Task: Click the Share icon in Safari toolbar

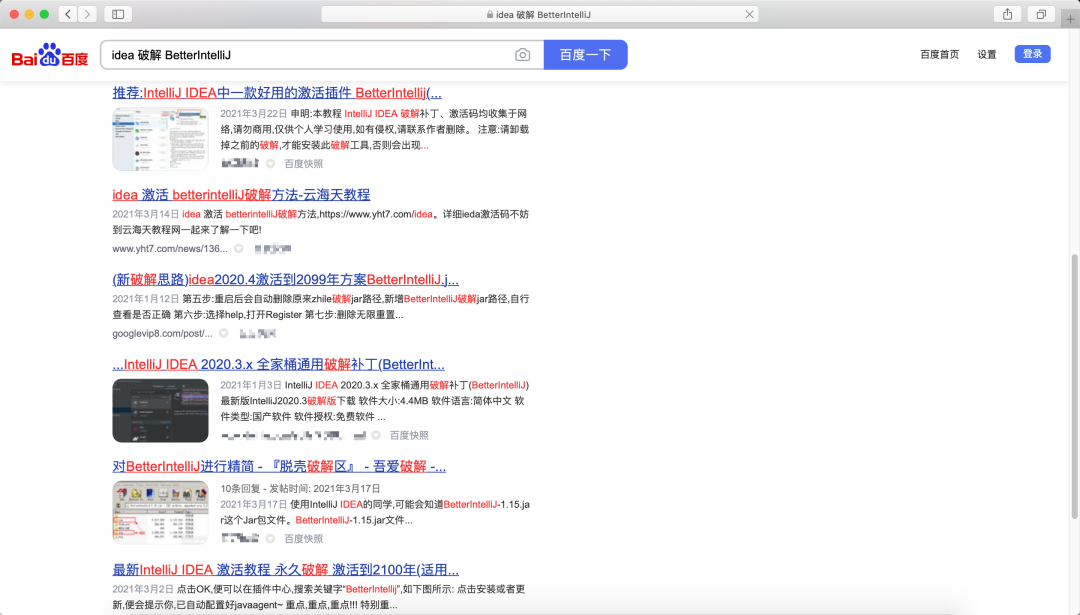Action: pyautogui.click(x=1008, y=14)
